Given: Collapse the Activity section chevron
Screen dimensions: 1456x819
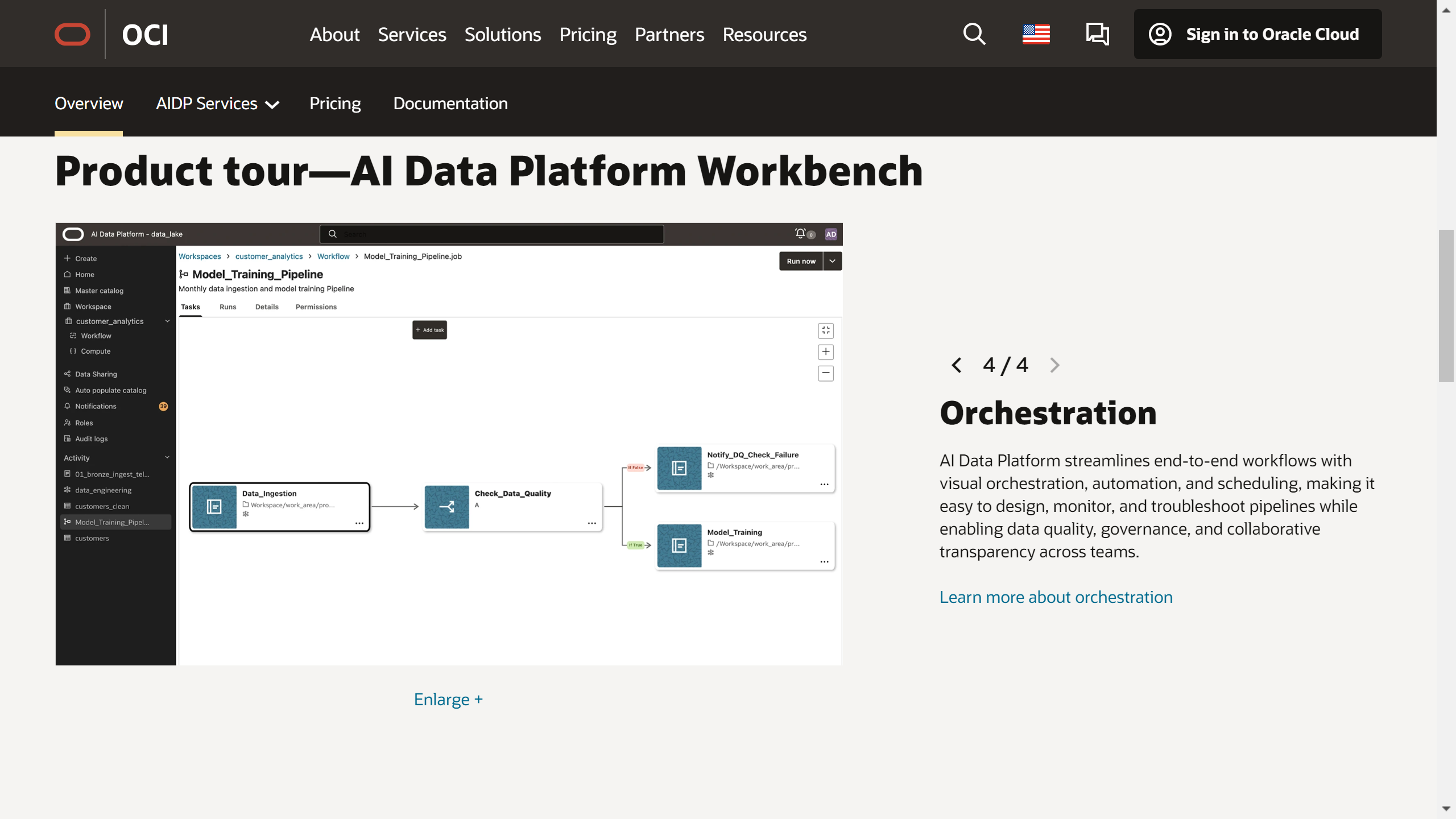Looking at the screenshot, I should [x=167, y=458].
